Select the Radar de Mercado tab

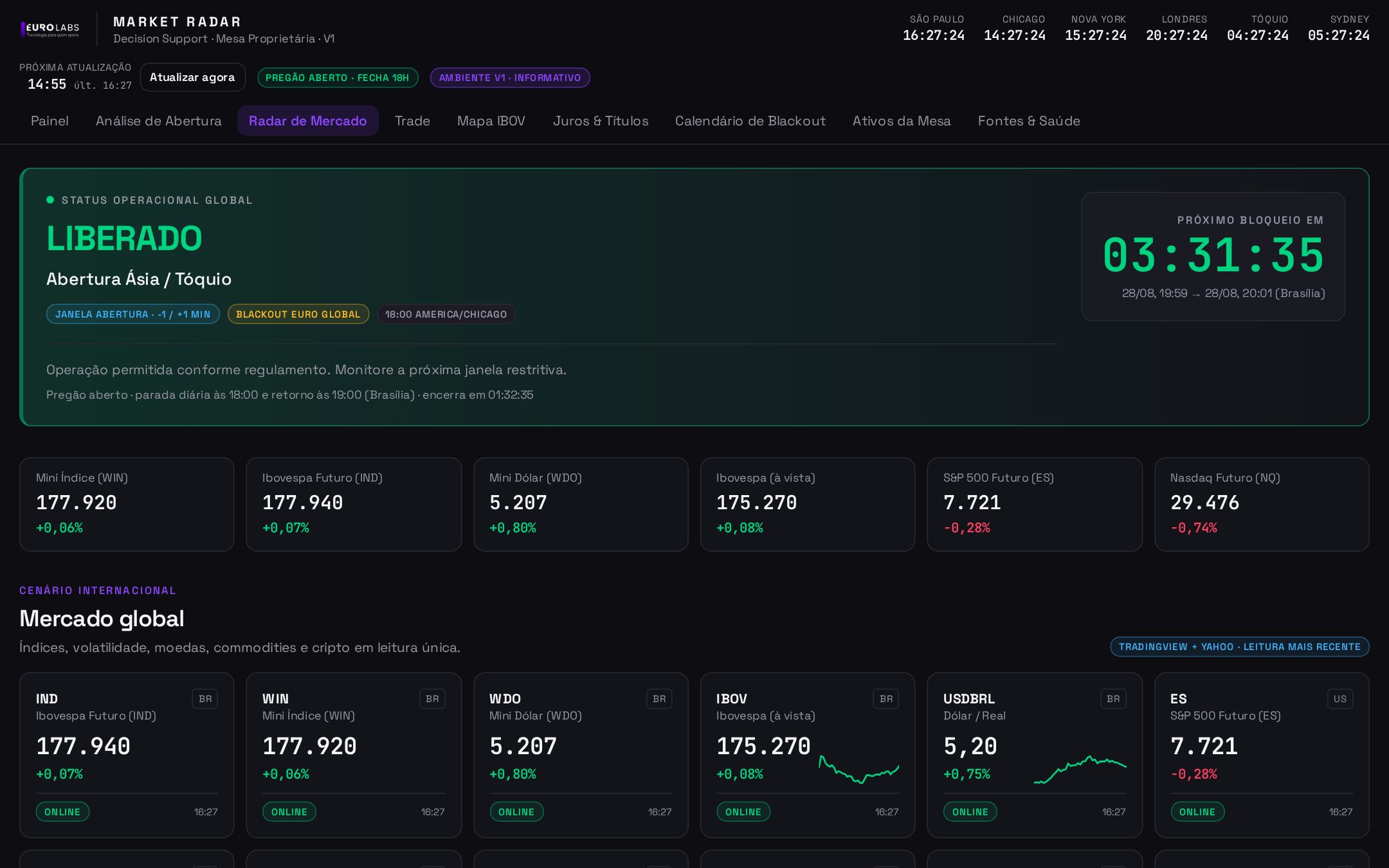(x=308, y=121)
